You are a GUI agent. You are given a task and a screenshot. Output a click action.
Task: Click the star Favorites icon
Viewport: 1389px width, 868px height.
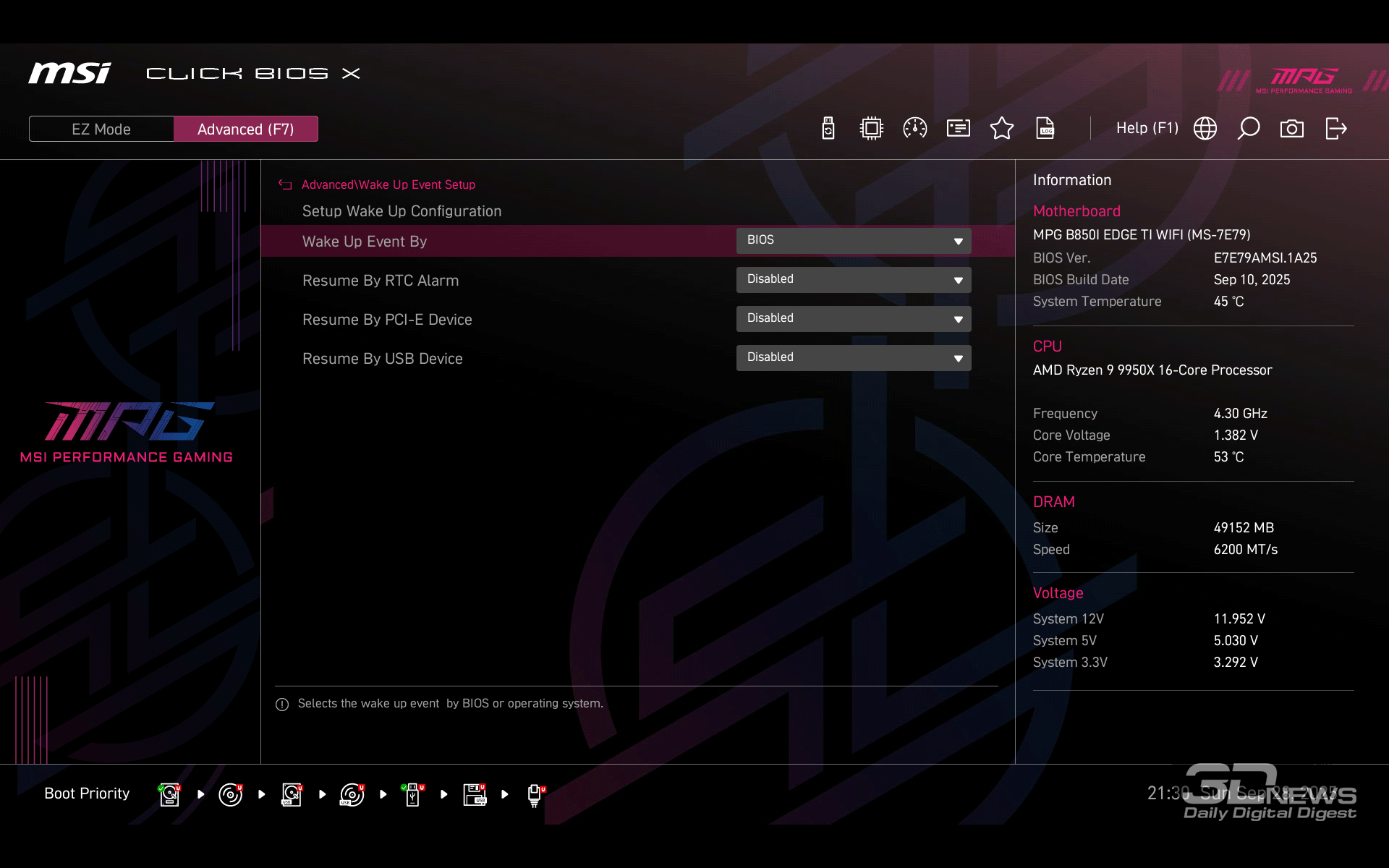[x=1002, y=129]
